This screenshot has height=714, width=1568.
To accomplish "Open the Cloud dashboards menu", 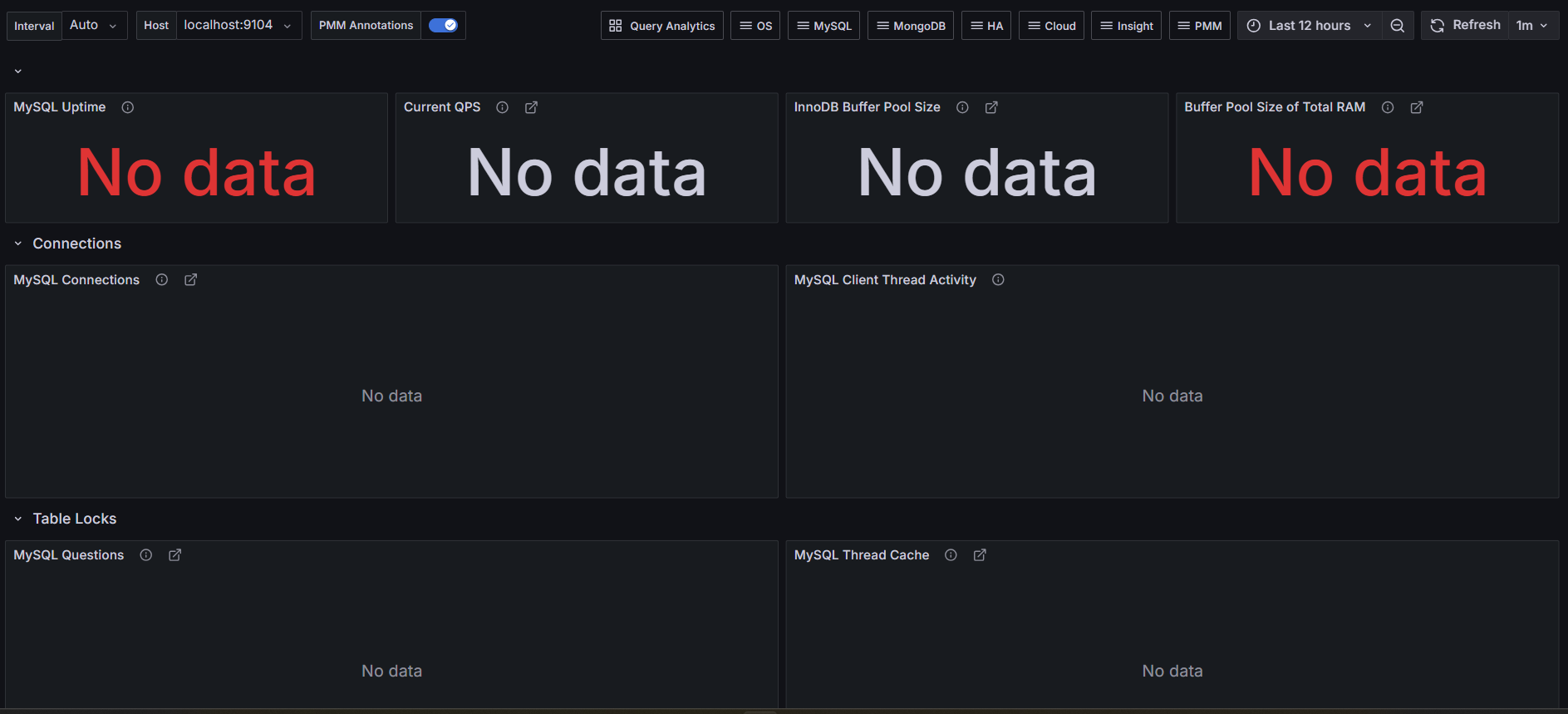I will [x=1051, y=26].
